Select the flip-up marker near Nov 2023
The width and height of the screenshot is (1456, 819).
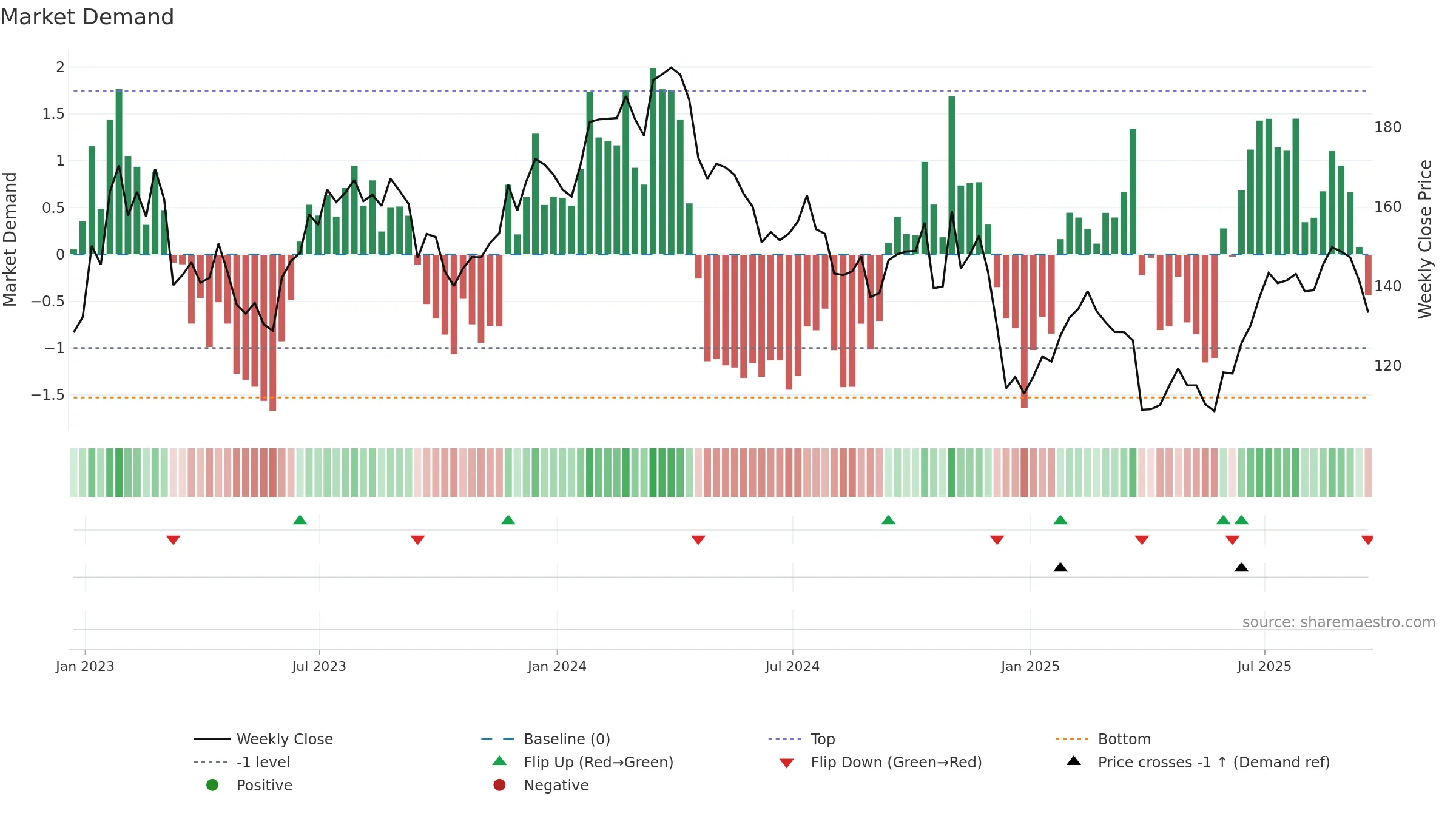(508, 520)
